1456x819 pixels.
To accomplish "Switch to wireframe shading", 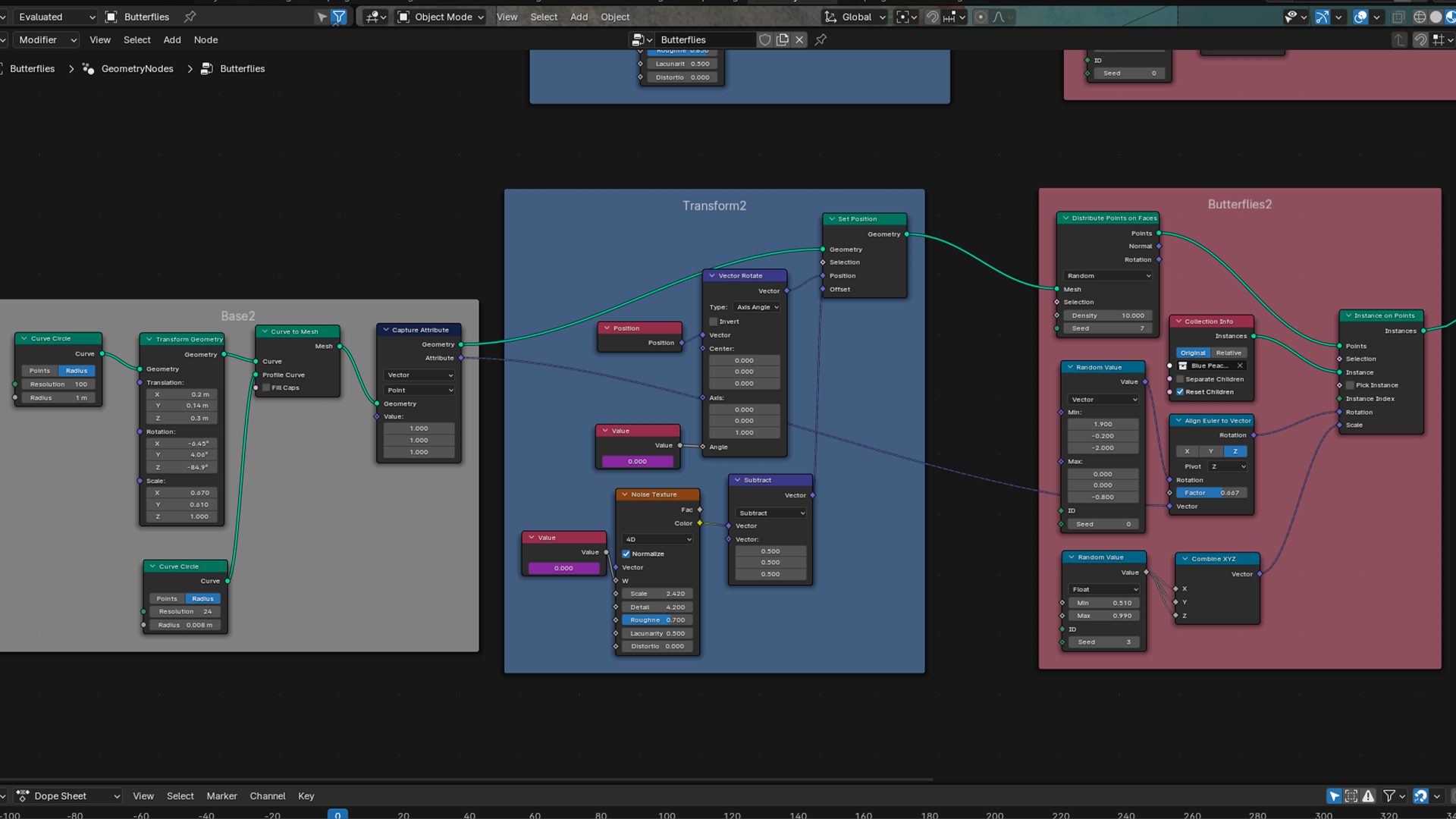I will [1420, 17].
